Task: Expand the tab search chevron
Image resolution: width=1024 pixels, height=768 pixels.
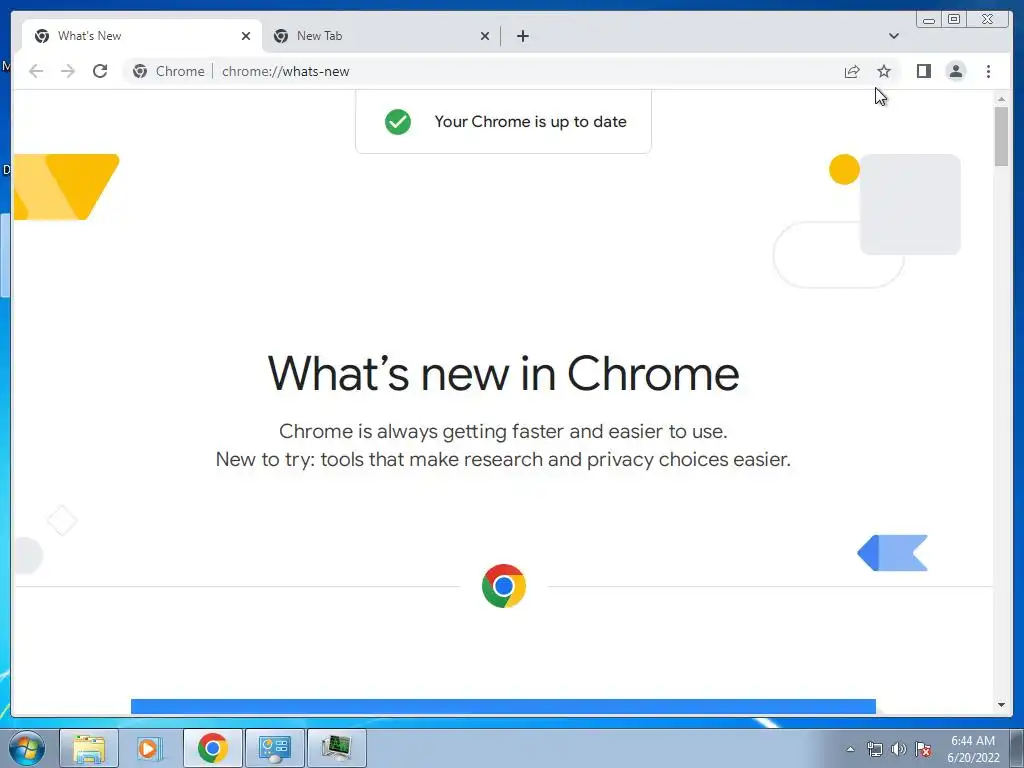Action: pyautogui.click(x=893, y=36)
